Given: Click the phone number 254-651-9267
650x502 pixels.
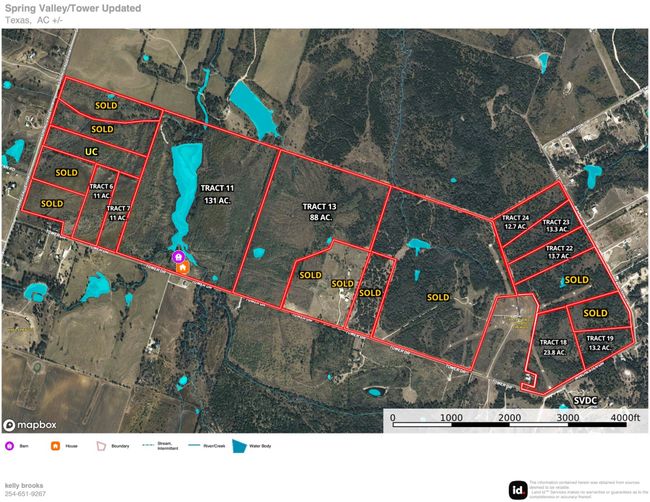Looking at the screenshot, I should (25, 493).
